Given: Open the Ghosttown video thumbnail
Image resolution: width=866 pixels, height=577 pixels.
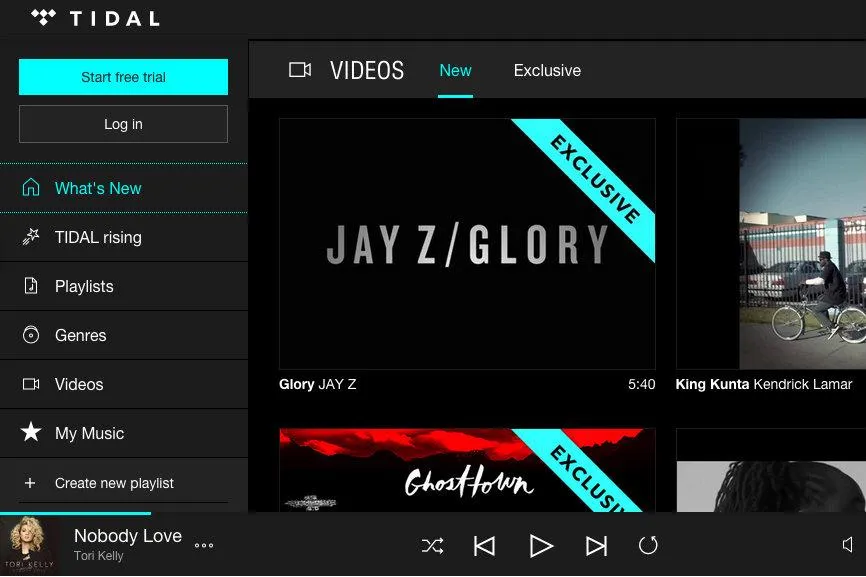Looking at the screenshot, I should [x=467, y=470].
